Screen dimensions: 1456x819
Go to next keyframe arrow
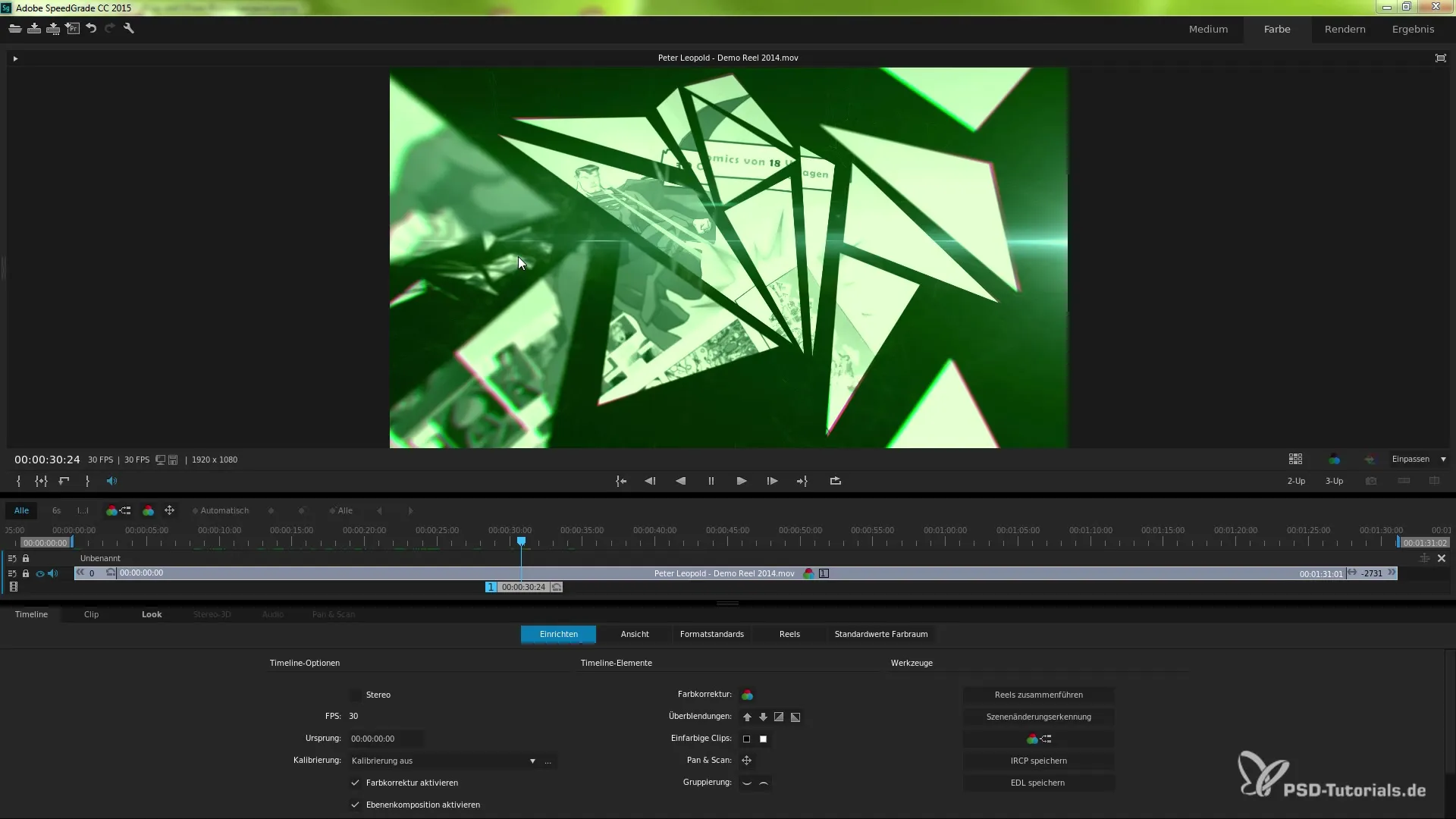pyautogui.click(x=411, y=510)
